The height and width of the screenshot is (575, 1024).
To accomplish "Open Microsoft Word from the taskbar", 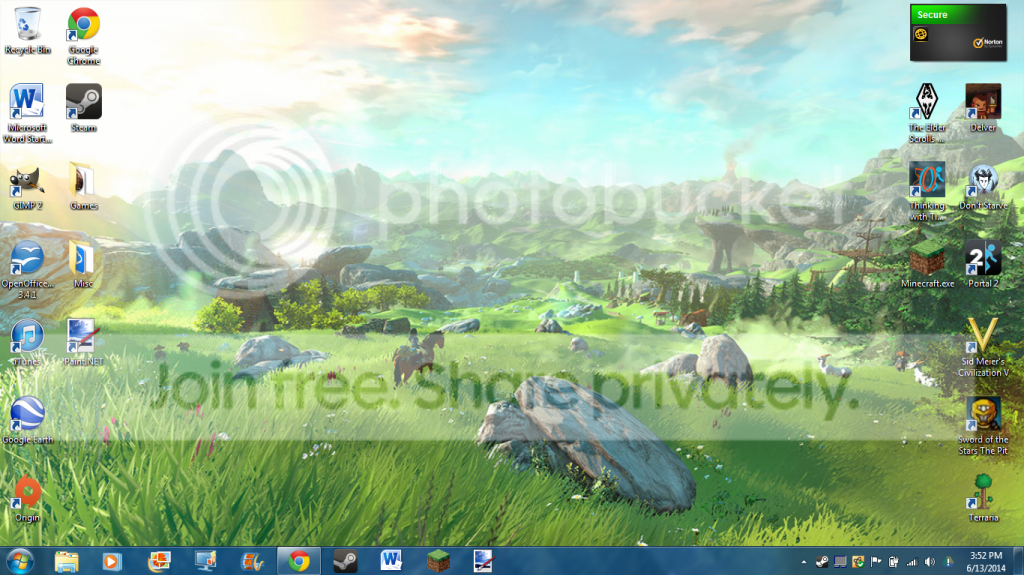I will pyautogui.click(x=391, y=561).
